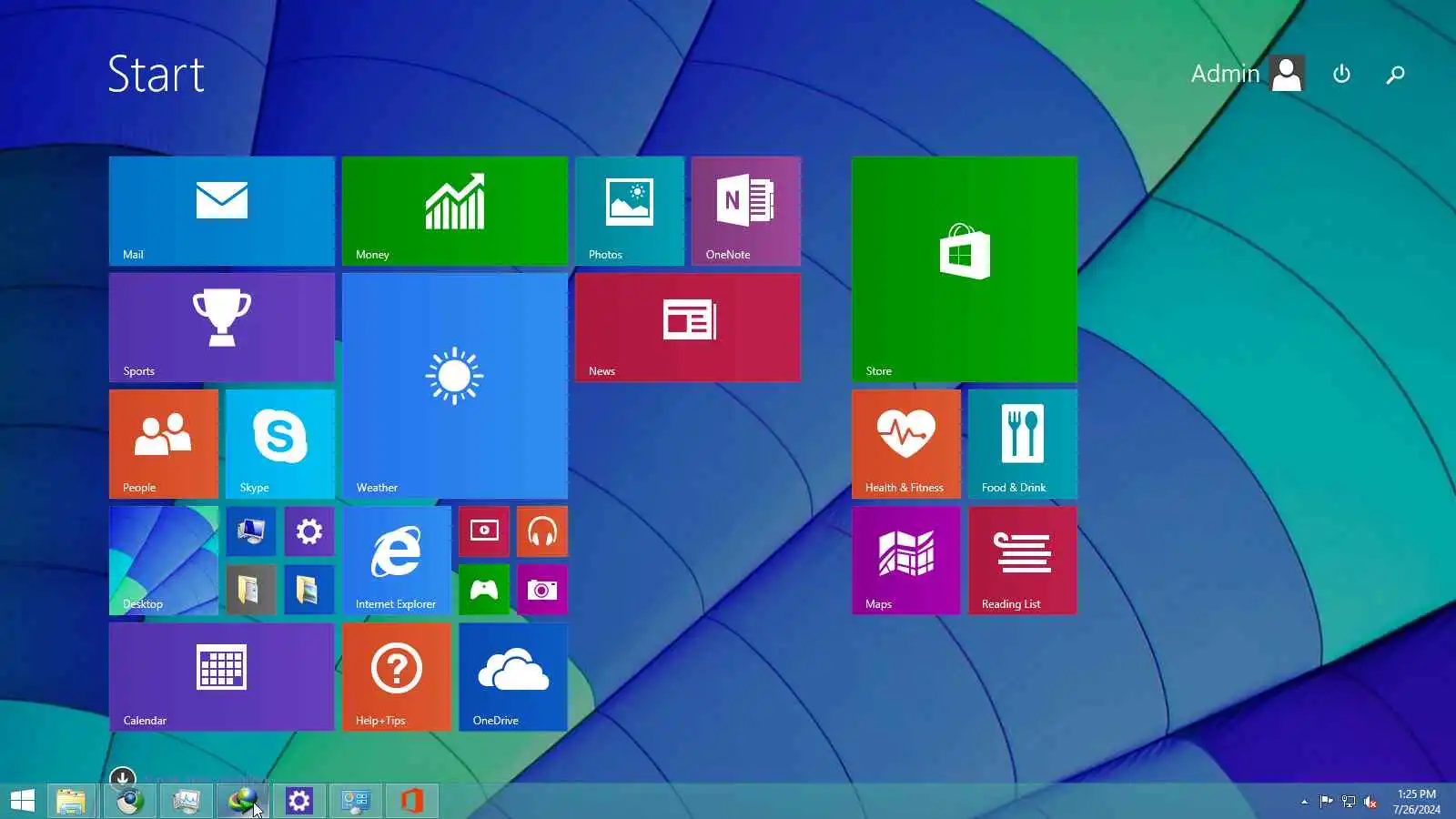Open the globe browser icon beside File Explorer

(129, 801)
